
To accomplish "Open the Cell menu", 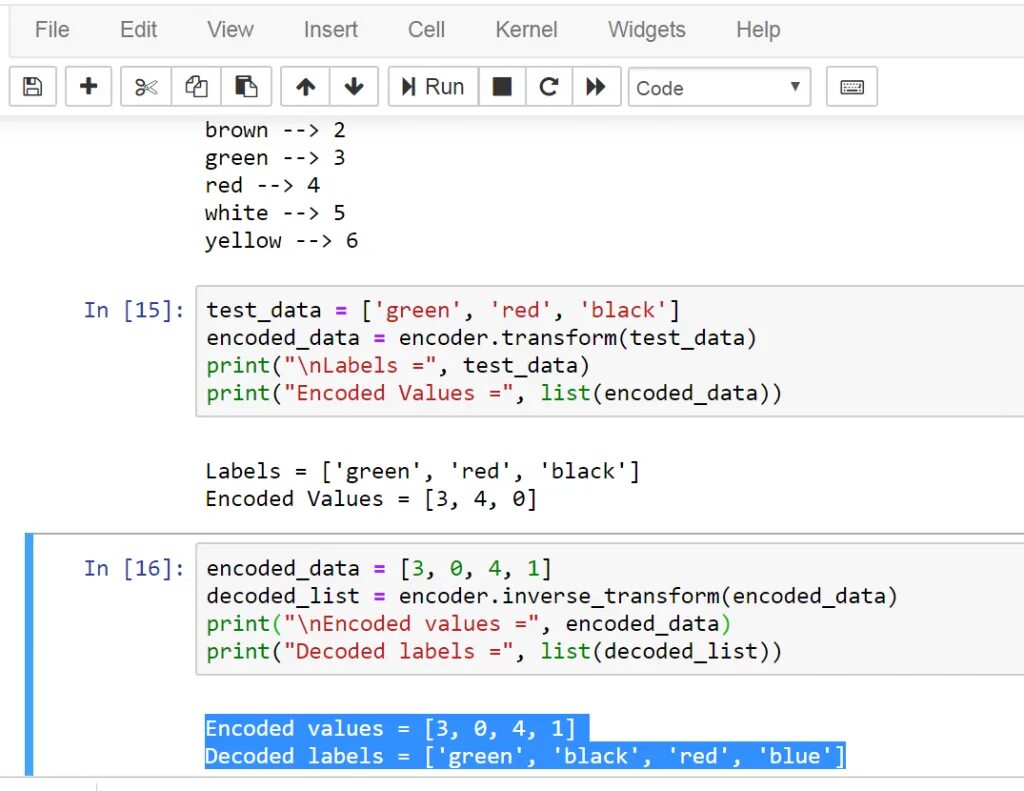I will click(x=426, y=29).
